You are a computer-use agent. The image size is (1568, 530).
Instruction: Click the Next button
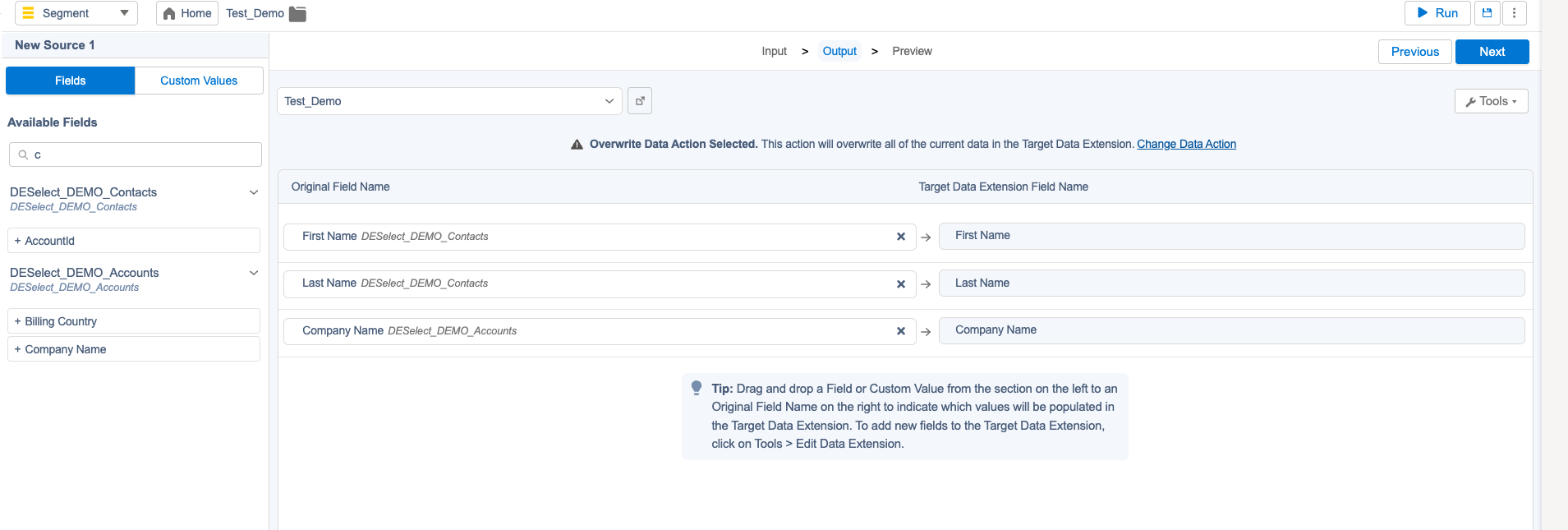[1492, 52]
